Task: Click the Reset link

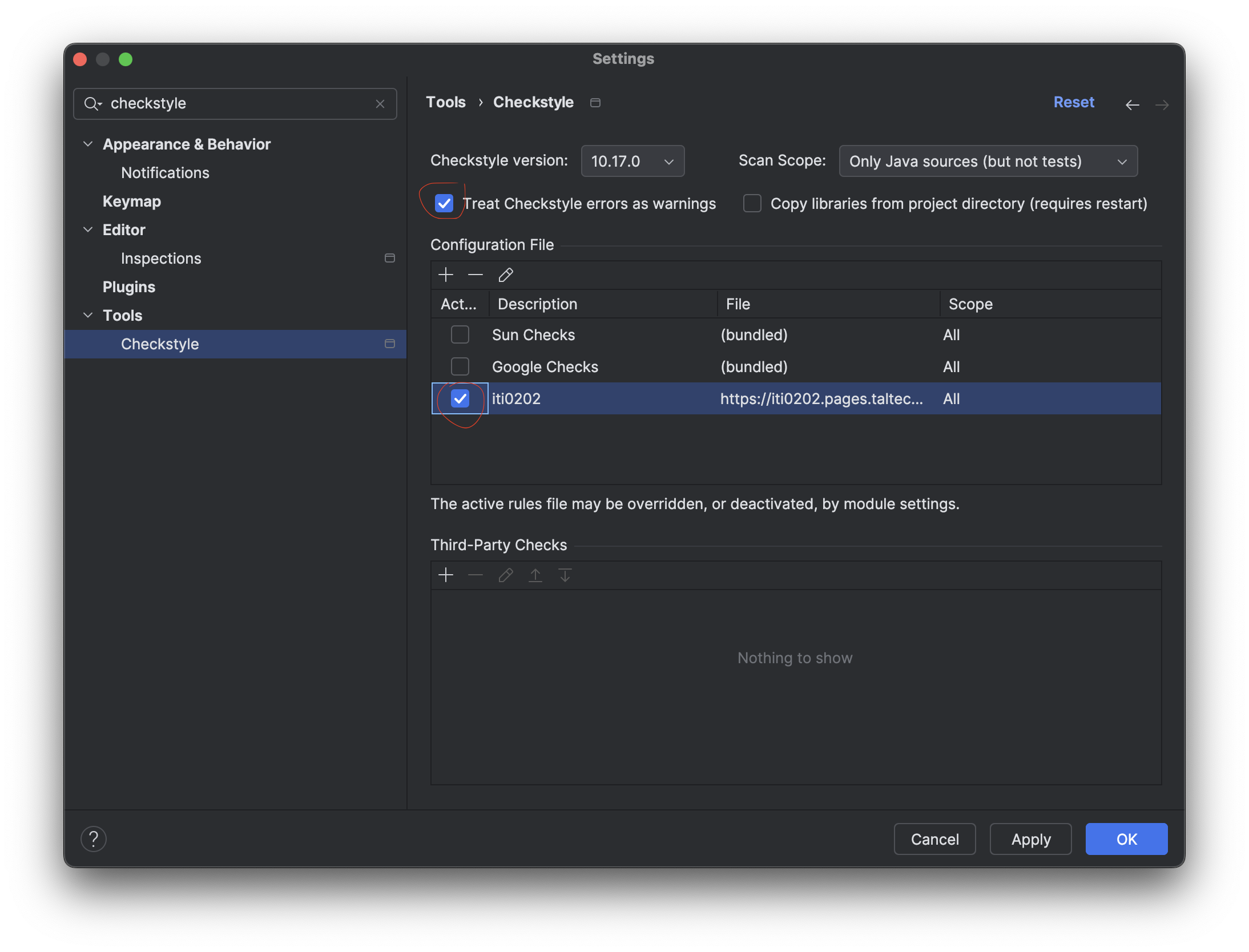Action: click(x=1074, y=102)
